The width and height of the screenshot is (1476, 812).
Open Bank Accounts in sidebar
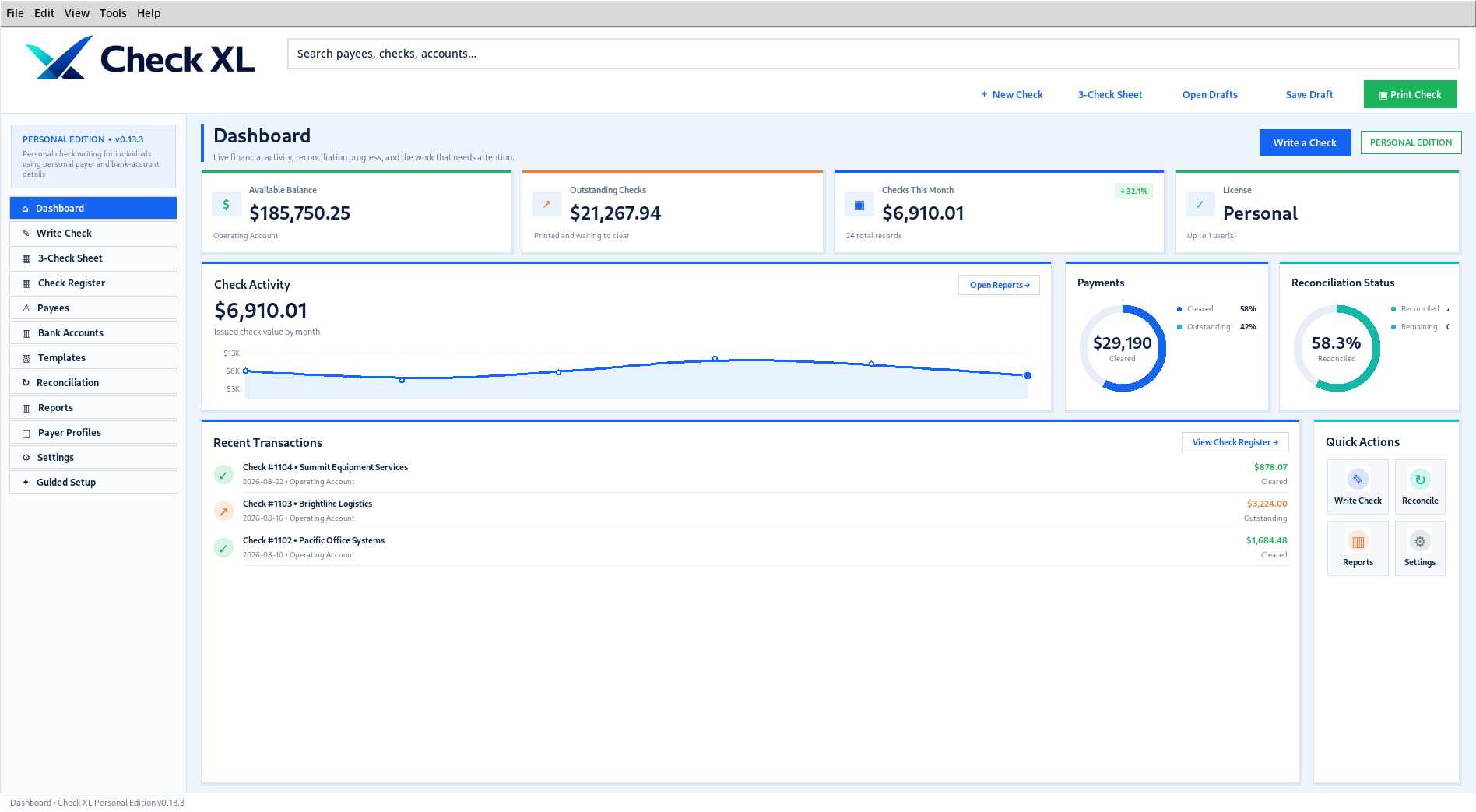point(93,332)
